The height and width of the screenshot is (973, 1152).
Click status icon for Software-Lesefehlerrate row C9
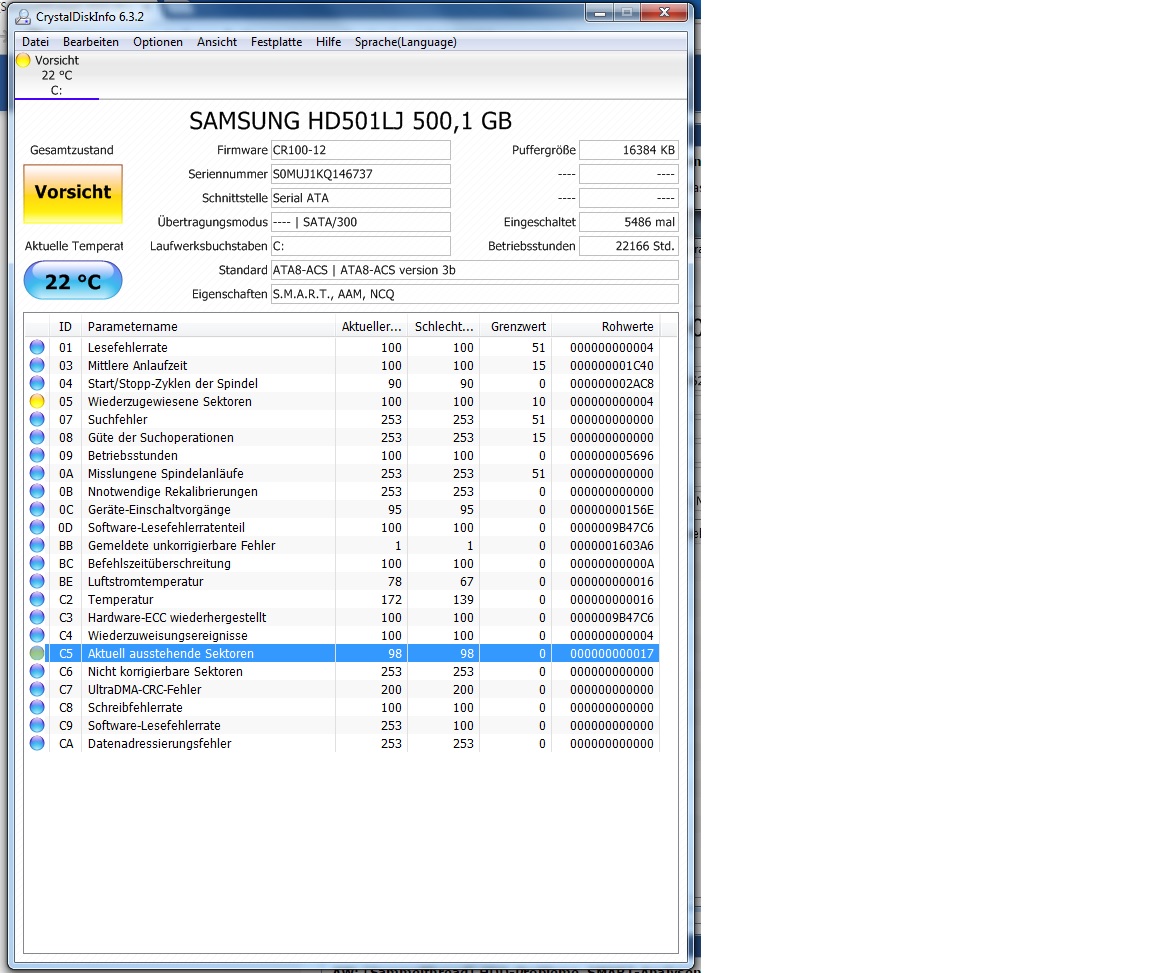pyautogui.click(x=37, y=725)
